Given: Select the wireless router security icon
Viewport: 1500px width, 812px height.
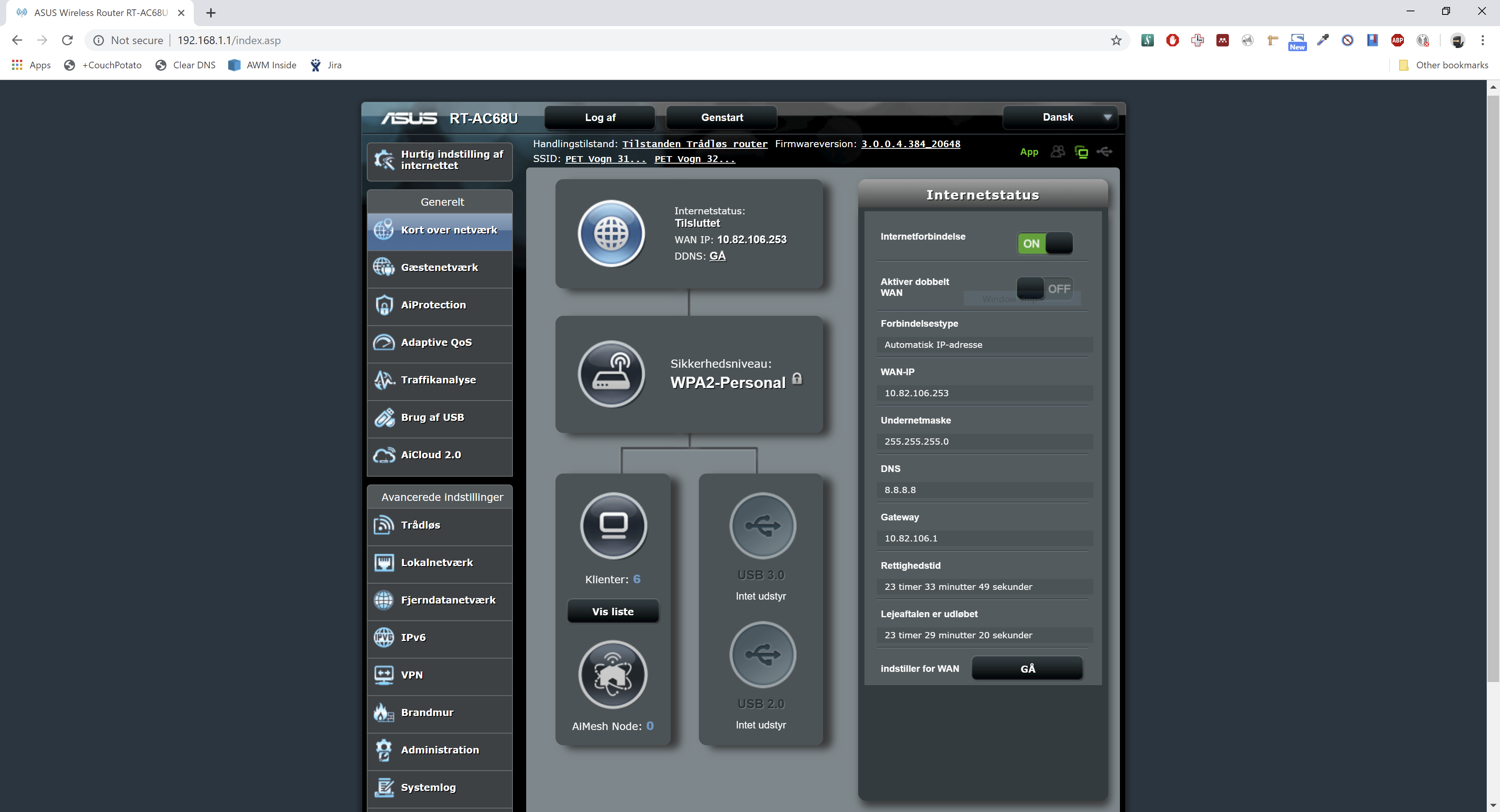Looking at the screenshot, I should 611,374.
